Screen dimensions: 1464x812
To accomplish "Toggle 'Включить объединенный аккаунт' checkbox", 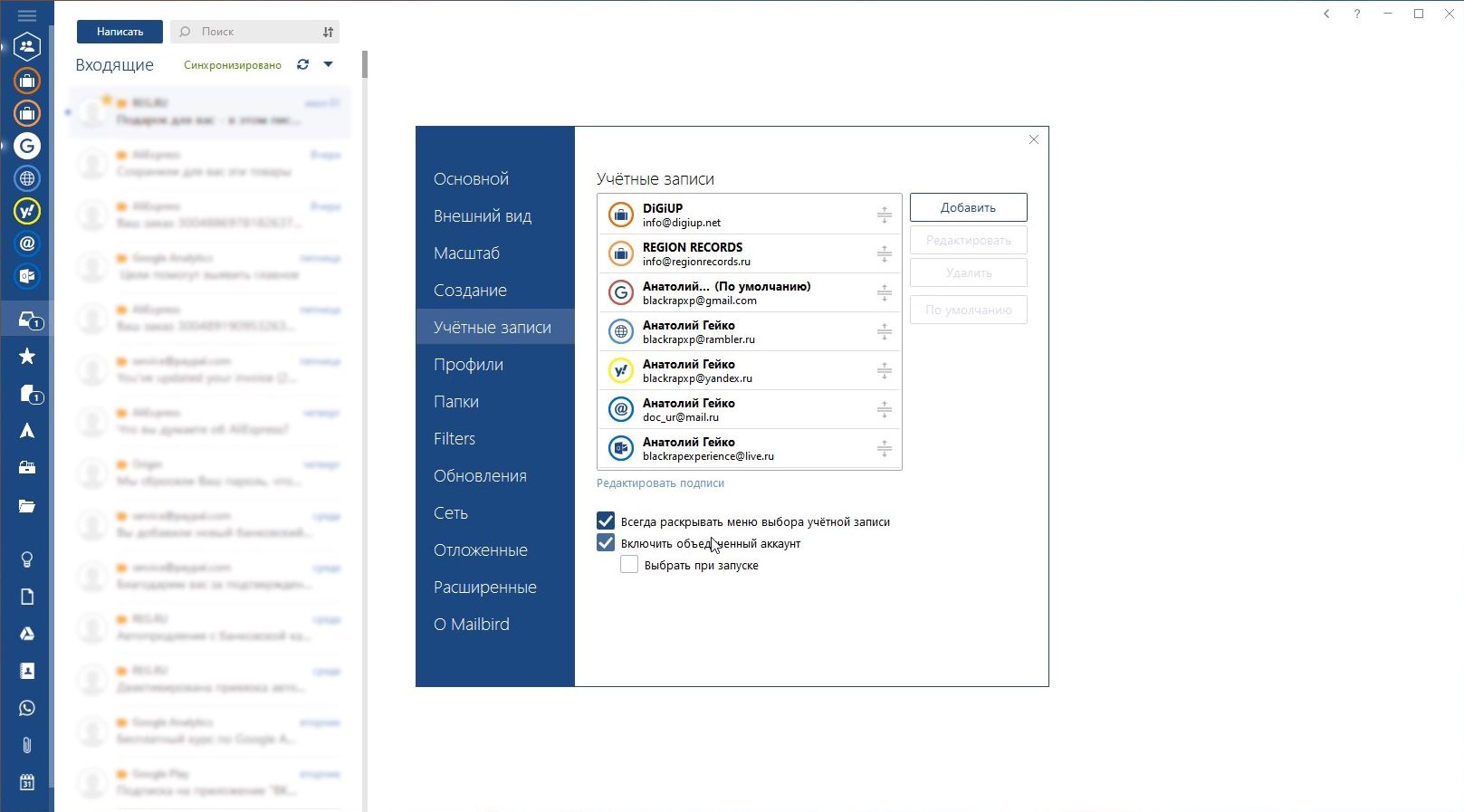I will coord(606,543).
